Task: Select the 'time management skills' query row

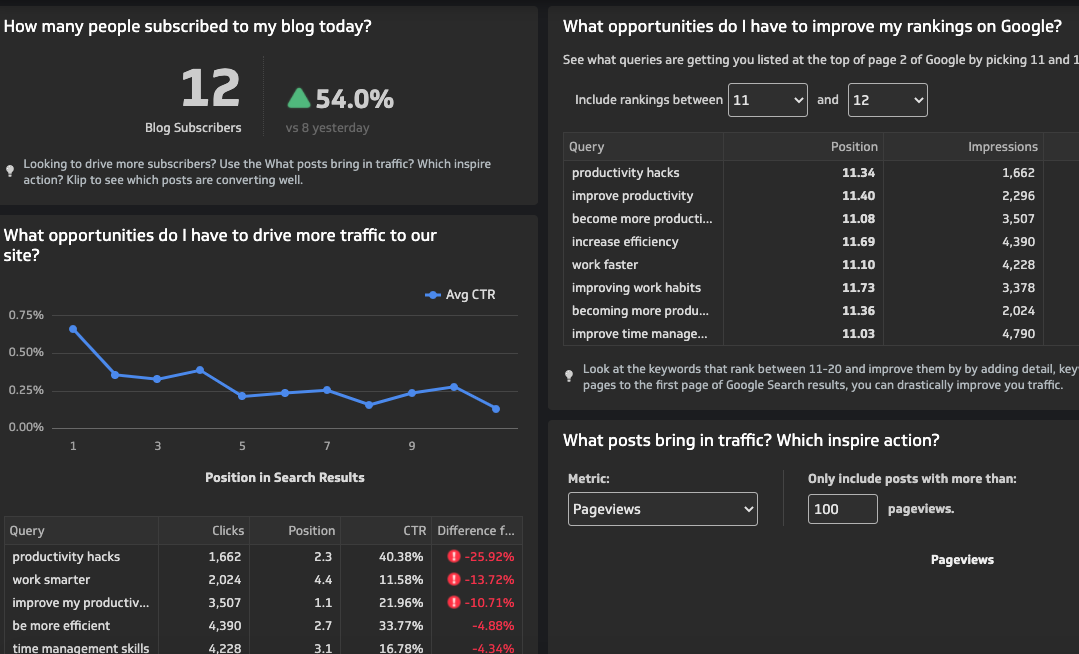Action: (264, 647)
